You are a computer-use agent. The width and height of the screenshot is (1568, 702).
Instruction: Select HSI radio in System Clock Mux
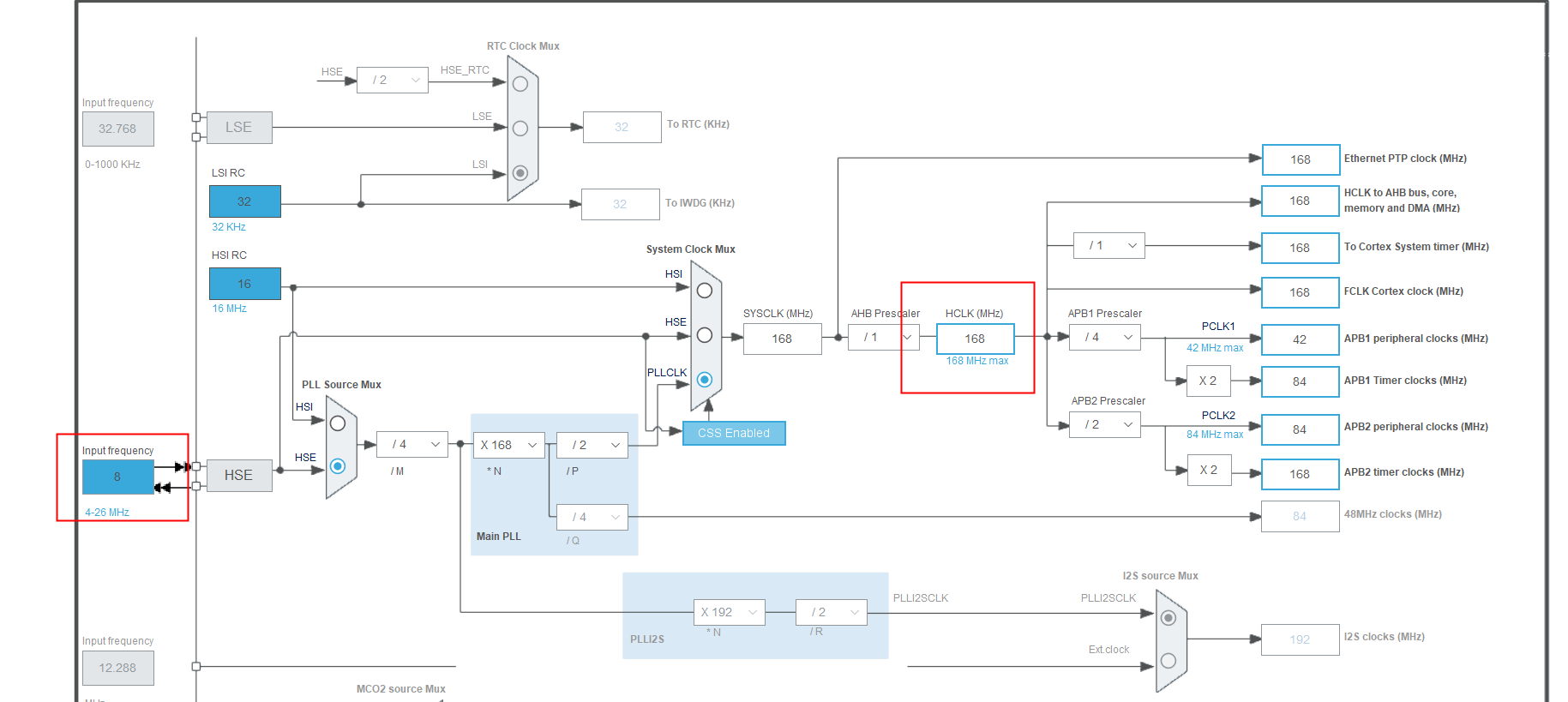point(705,291)
